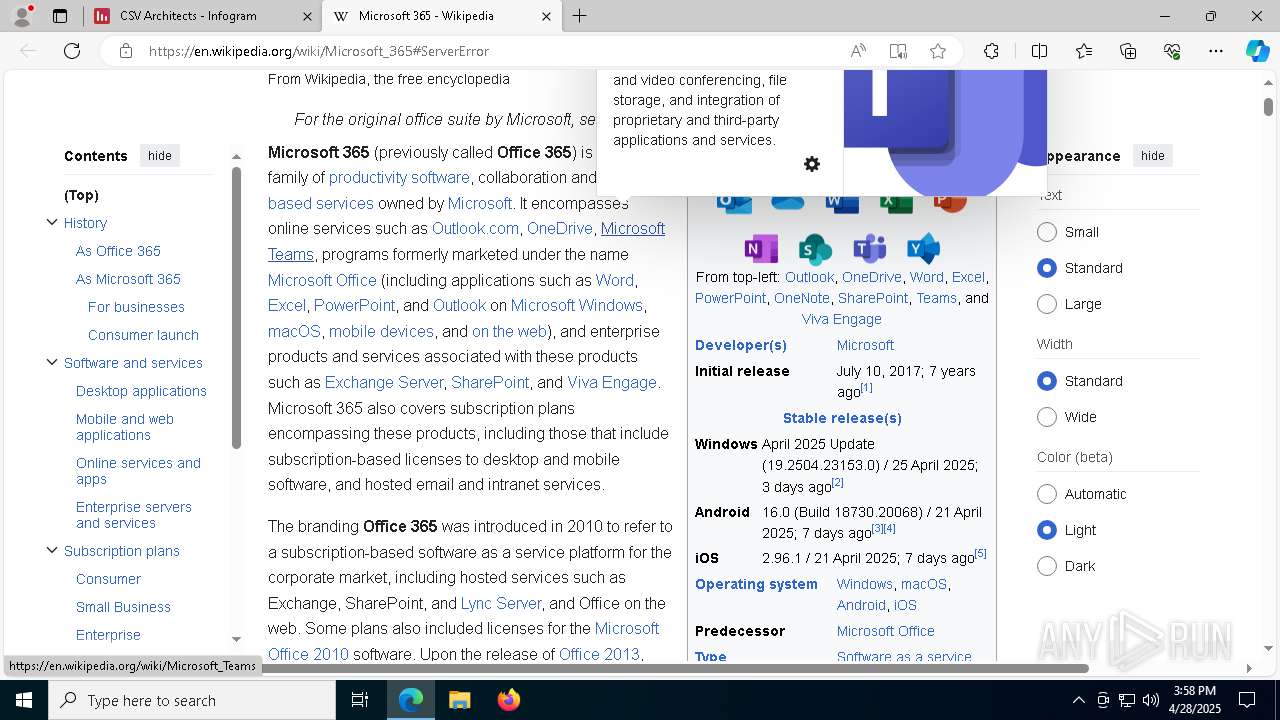This screenshot has width=1280, height=720.
Task: Select Standard width option
Action: pos(1047,381)
